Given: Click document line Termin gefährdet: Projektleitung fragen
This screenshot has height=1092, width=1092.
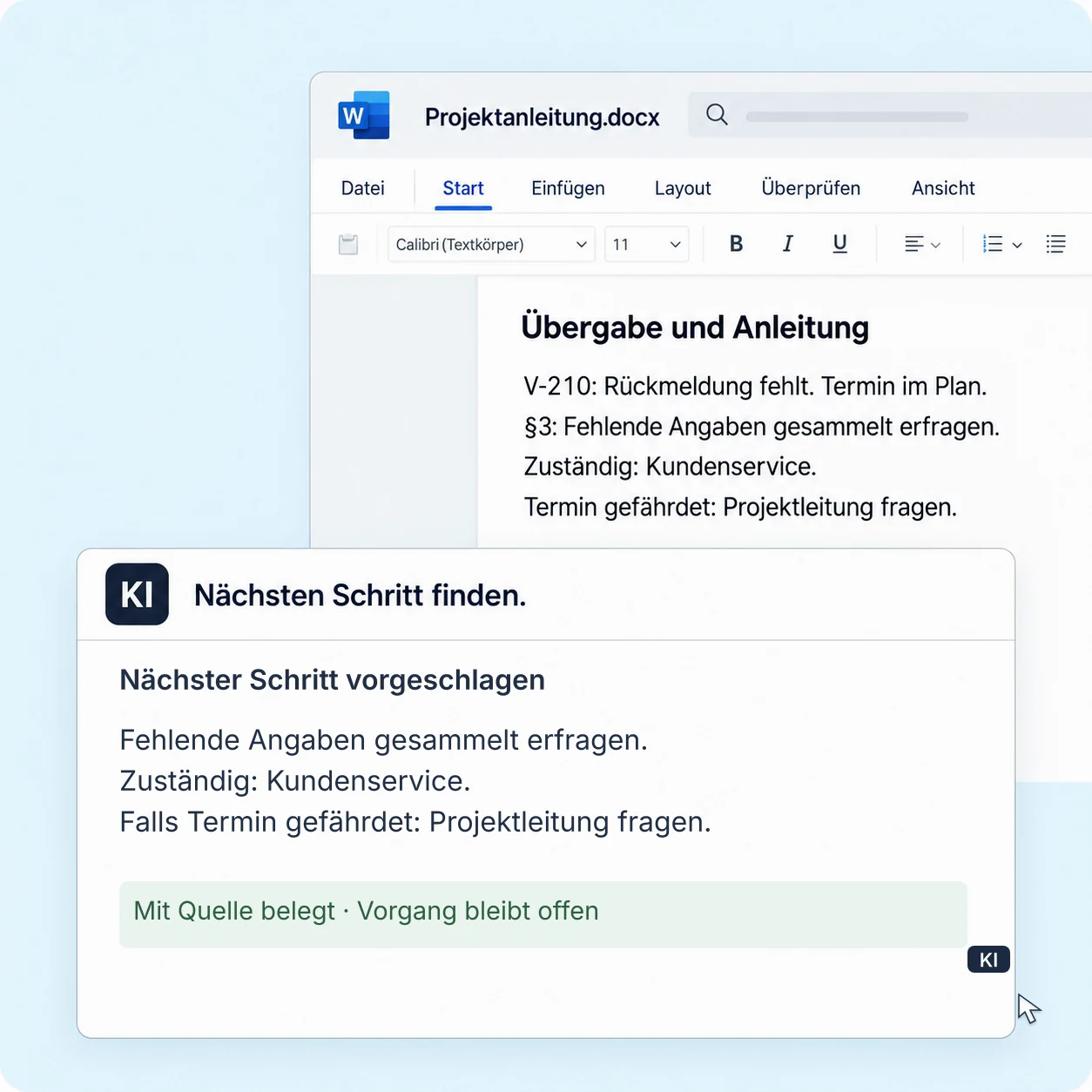Looking at the screenshot, I should tap(740, 507).
